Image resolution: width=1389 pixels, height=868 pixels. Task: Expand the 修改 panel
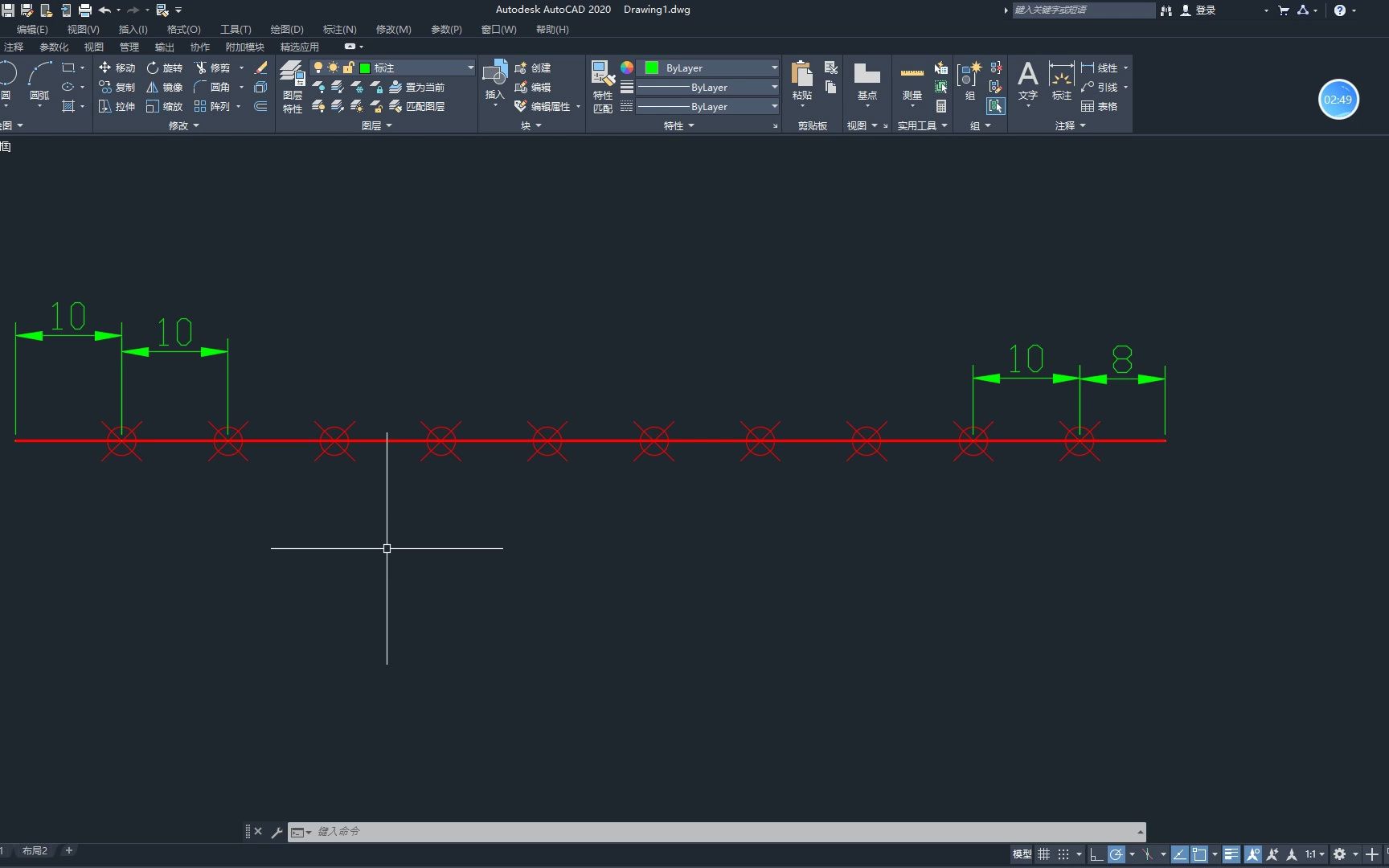(183, 125)
